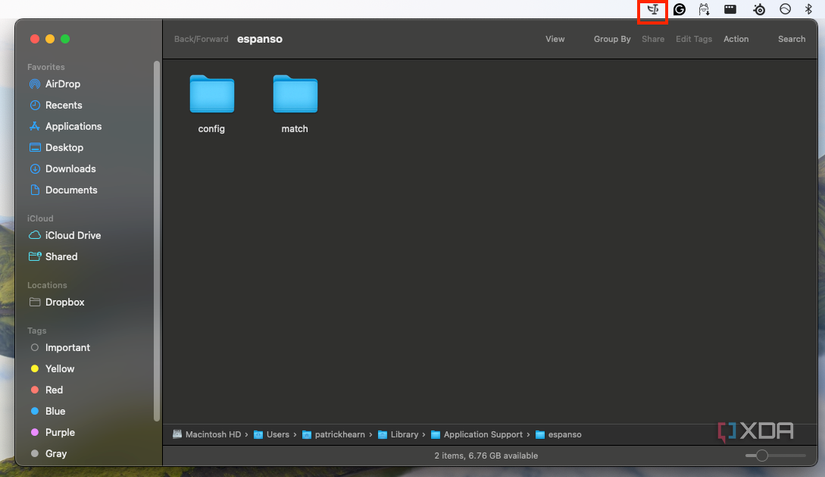Click the Share toolbar item
Viewport: 825px width, 477px height.
click(653, 39)
